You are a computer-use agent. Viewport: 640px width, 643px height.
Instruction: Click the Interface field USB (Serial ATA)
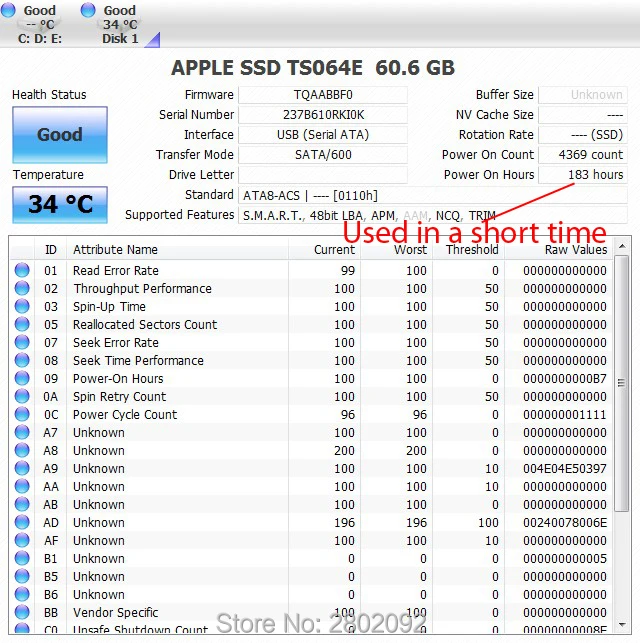[x=323, y=135]
